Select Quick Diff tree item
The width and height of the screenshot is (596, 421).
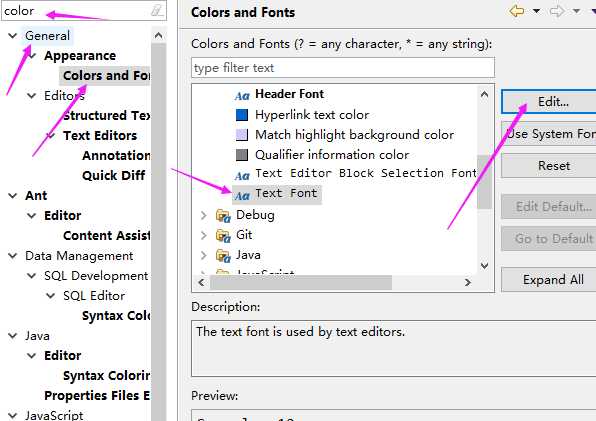(113, 176)
